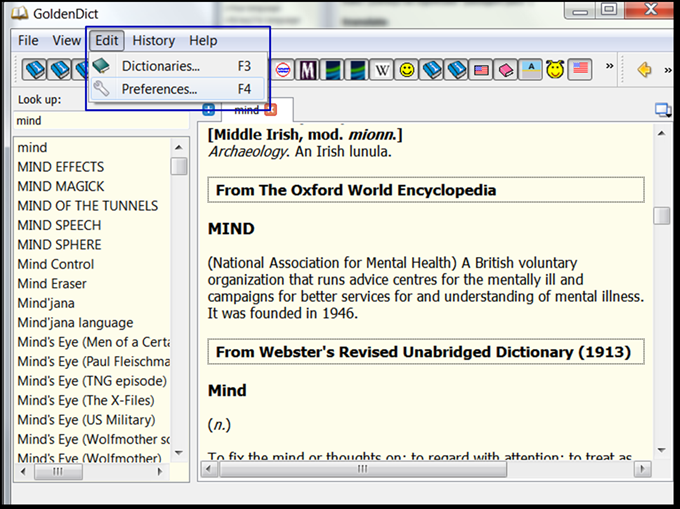This screenshot has height=509, width=680.
Task: Select the letter A dictionary icon
Action: pyautogui.click(x=531, y=70)
